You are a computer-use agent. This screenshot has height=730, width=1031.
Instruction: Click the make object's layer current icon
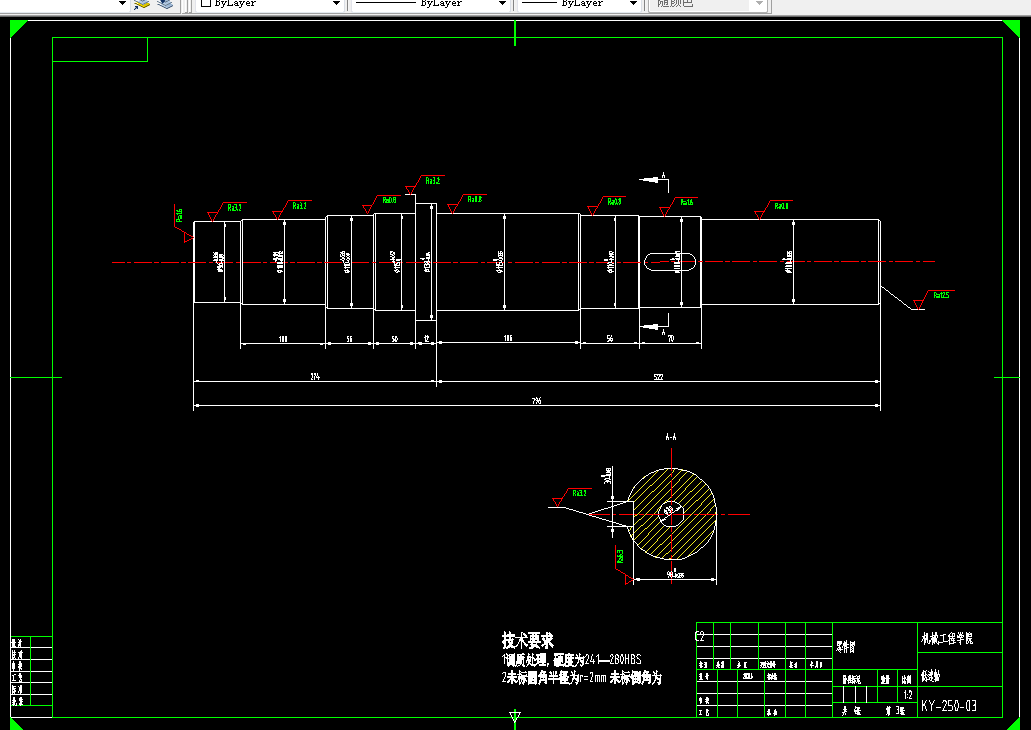point(141,4)
